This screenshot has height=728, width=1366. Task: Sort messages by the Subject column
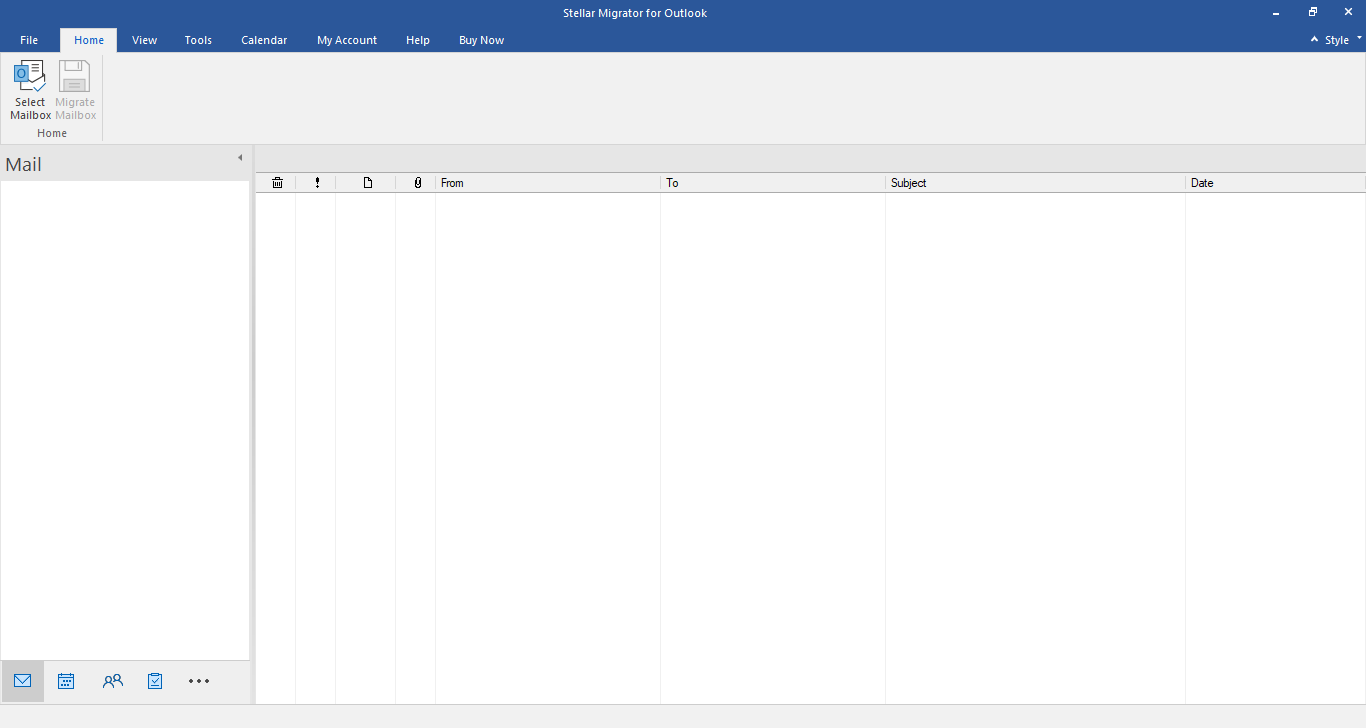(1035, 183)
